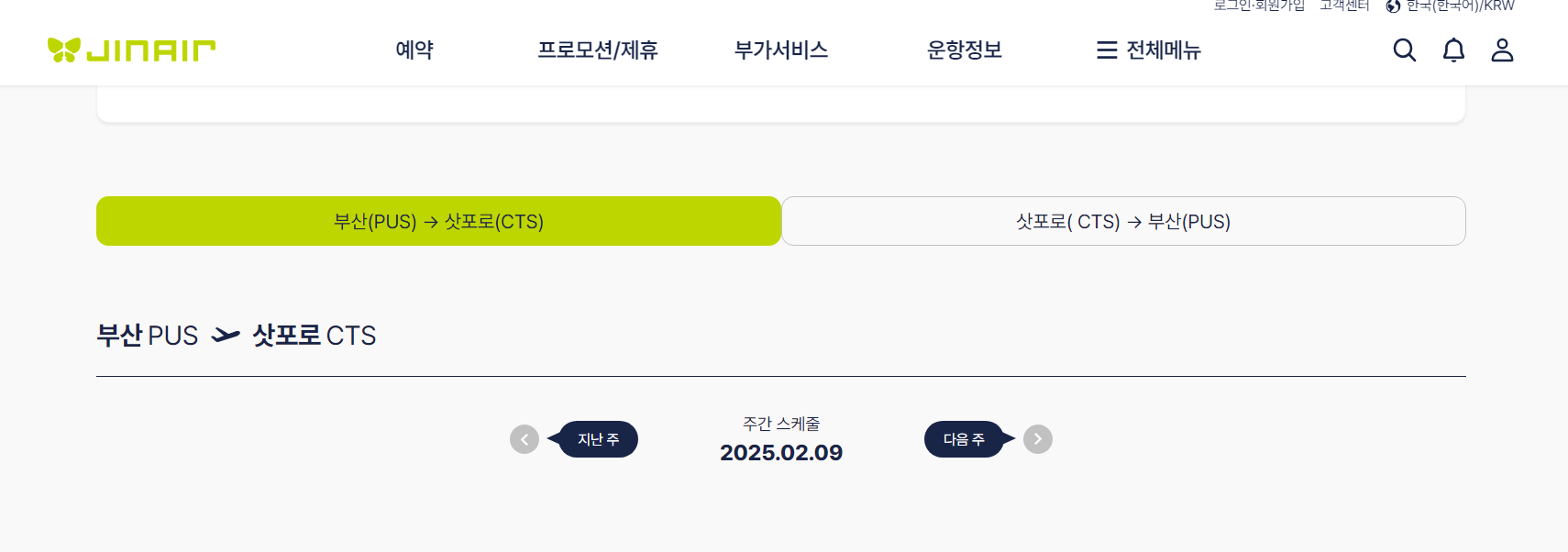The image size is (1568, 552).
Task: Open the 로그인·회원가입 link
Action: (x=1259, y=6)
